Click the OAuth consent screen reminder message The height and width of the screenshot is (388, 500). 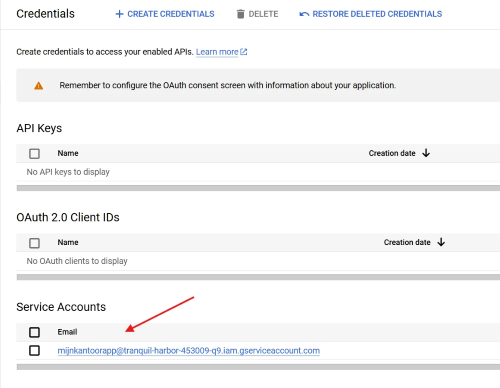(228, 85)
